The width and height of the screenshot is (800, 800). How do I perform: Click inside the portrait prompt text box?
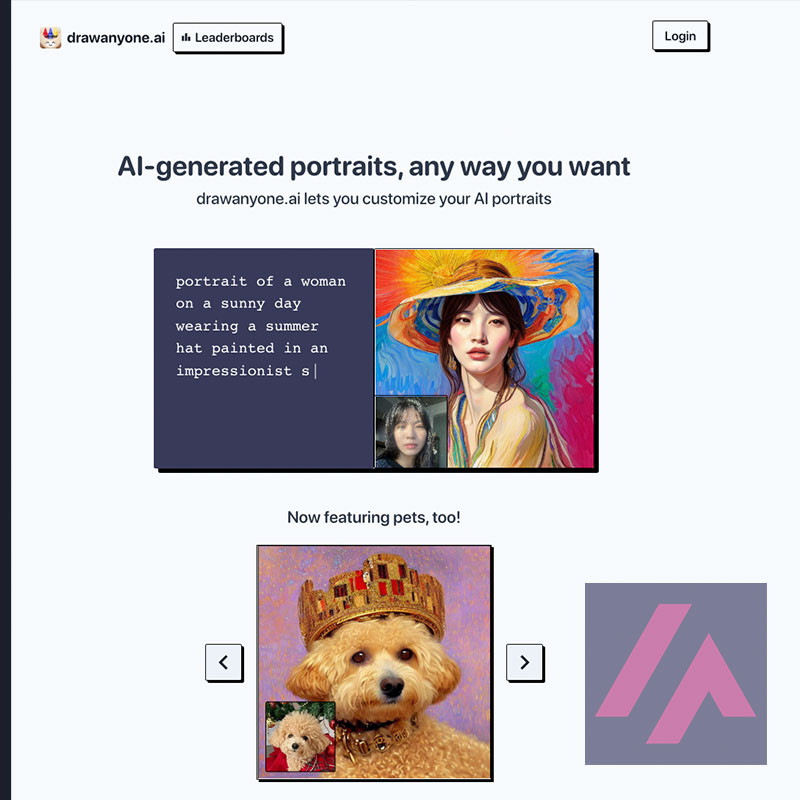pyautogui.click(x=264, y=358)
